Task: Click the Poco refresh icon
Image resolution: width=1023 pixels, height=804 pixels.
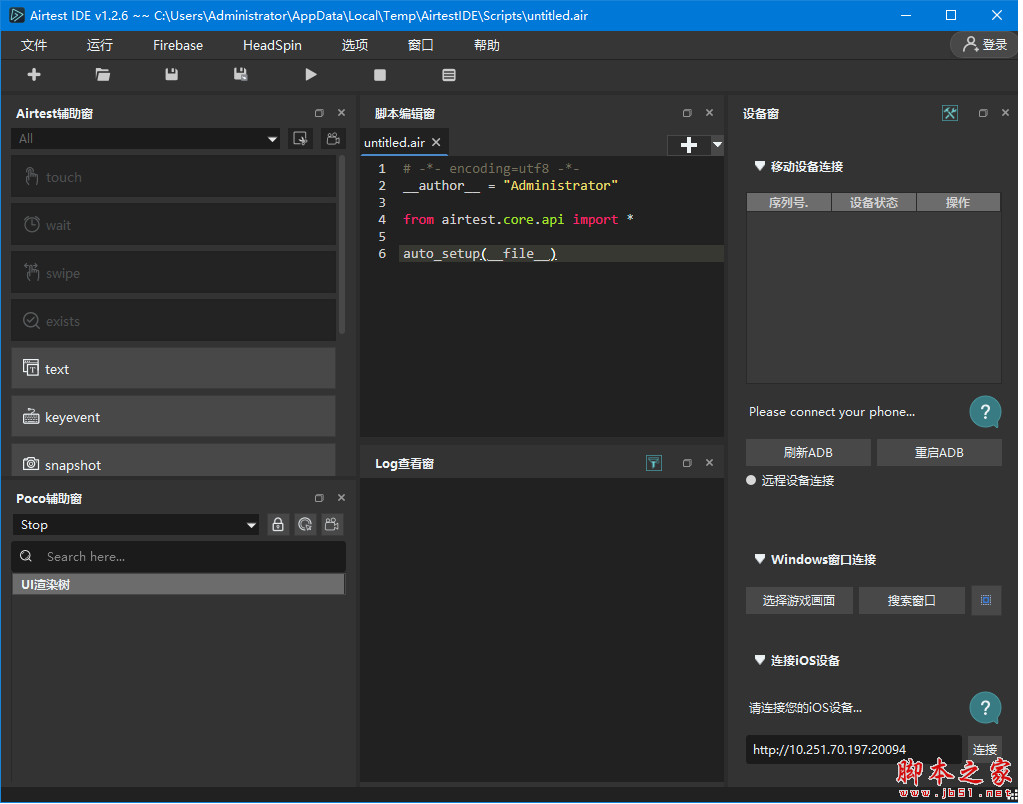Action: (x=305, y=525)
